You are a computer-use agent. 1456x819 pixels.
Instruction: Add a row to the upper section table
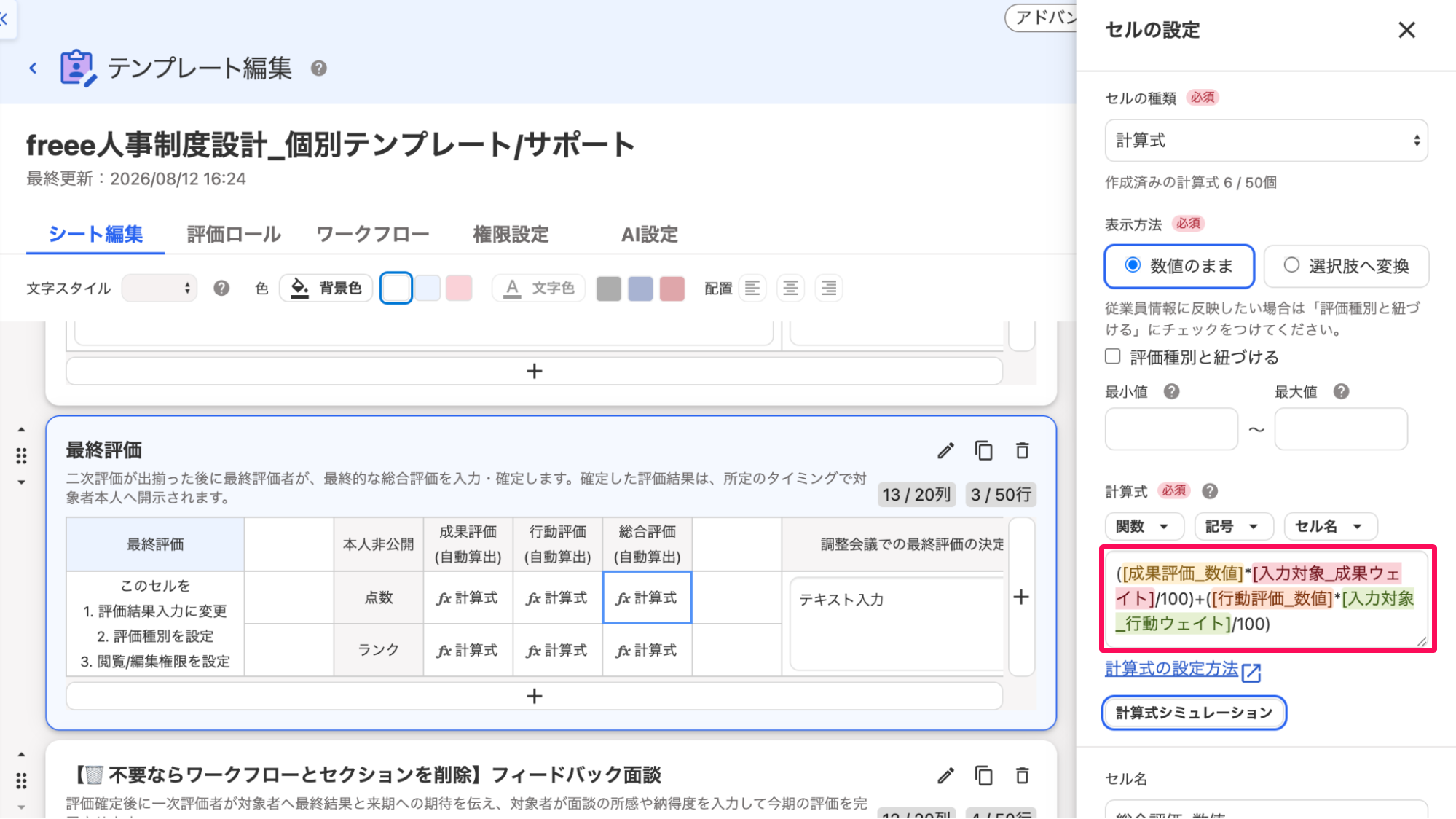click(x=534, y=372)
